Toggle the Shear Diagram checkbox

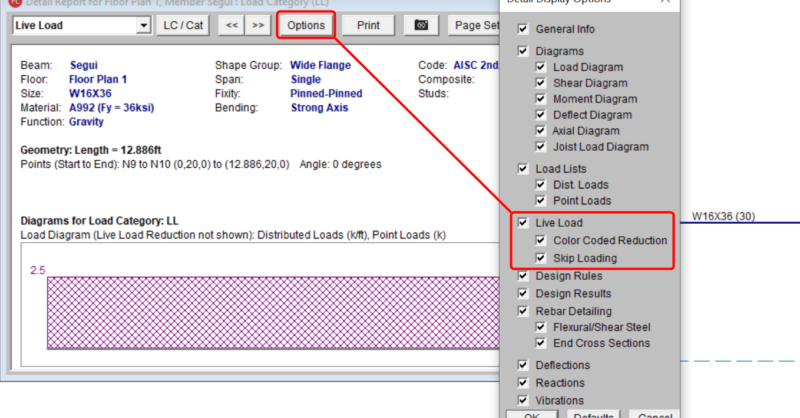click(541, 84)
